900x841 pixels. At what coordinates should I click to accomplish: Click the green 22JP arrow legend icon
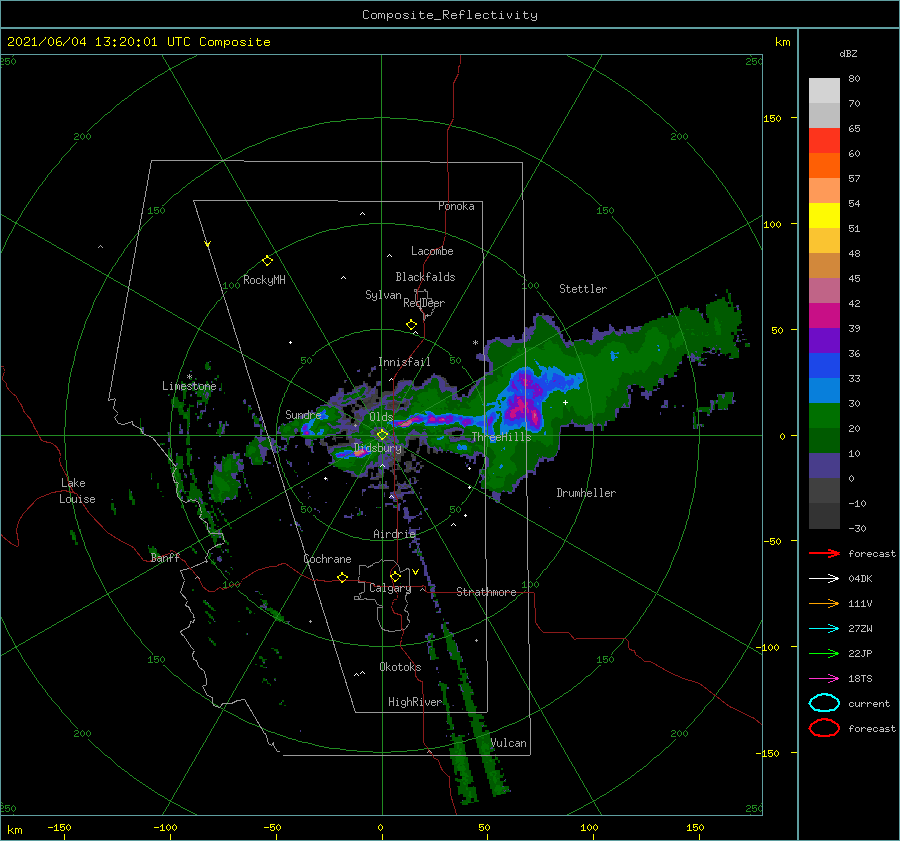tap(824, 653)
